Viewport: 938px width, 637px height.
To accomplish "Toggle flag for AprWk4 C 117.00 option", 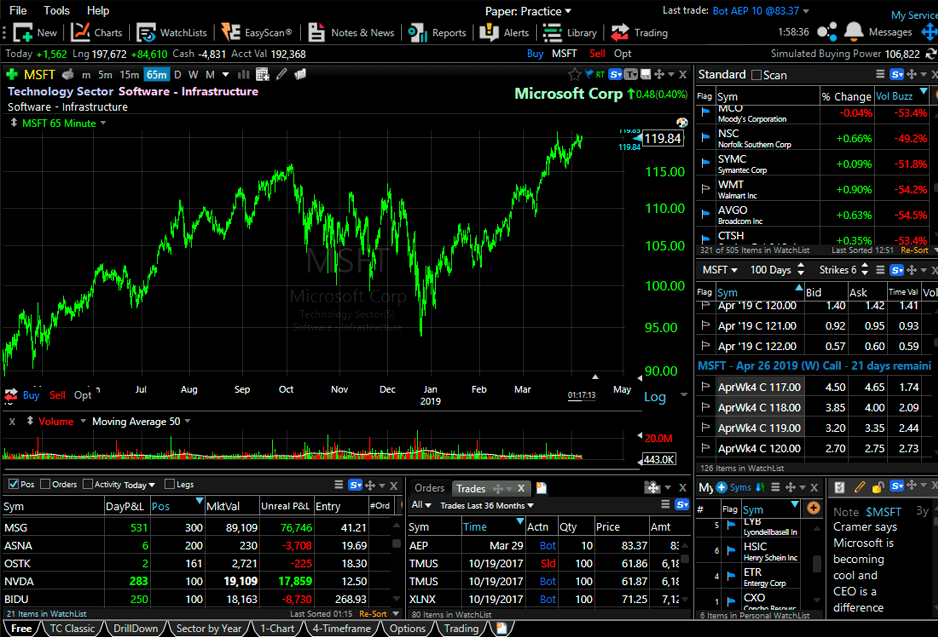I will coord(705,386).
